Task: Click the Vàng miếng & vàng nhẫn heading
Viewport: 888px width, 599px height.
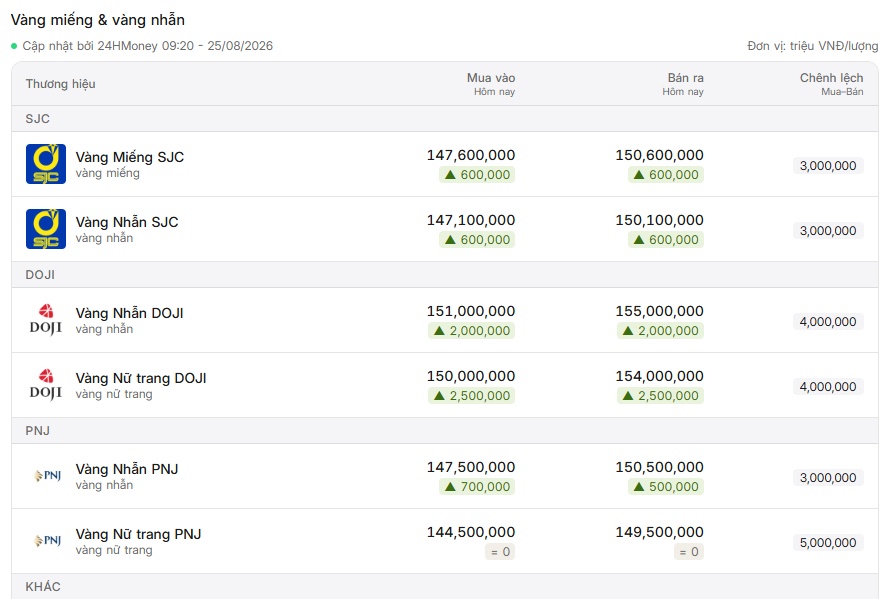Action: click(x=97, y=20)
